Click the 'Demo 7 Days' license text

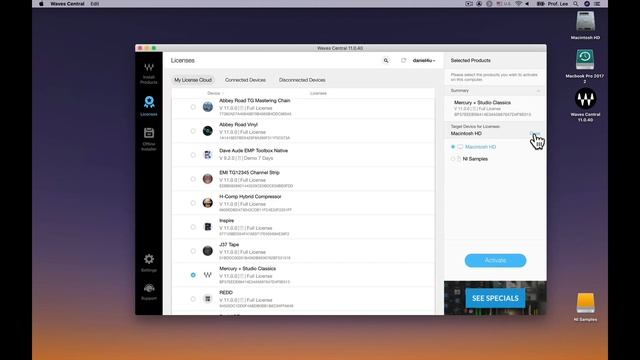point(258,158)
